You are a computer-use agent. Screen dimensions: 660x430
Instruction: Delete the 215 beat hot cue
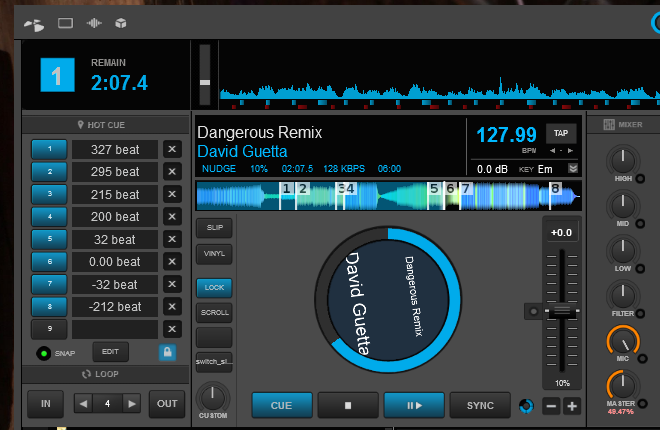click(x=172, y=194)
